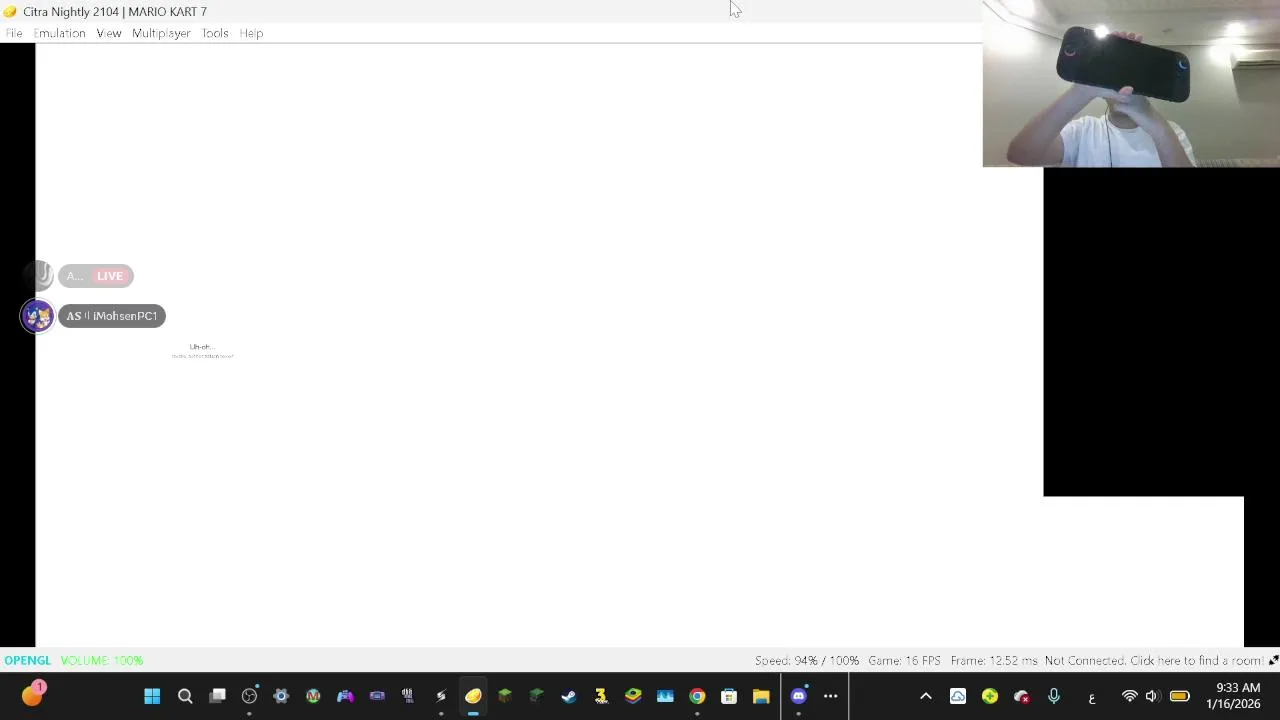
Task: Click the iMohsenPC1 user avatar
Action: pyautogui.click(x=38, y=316)
